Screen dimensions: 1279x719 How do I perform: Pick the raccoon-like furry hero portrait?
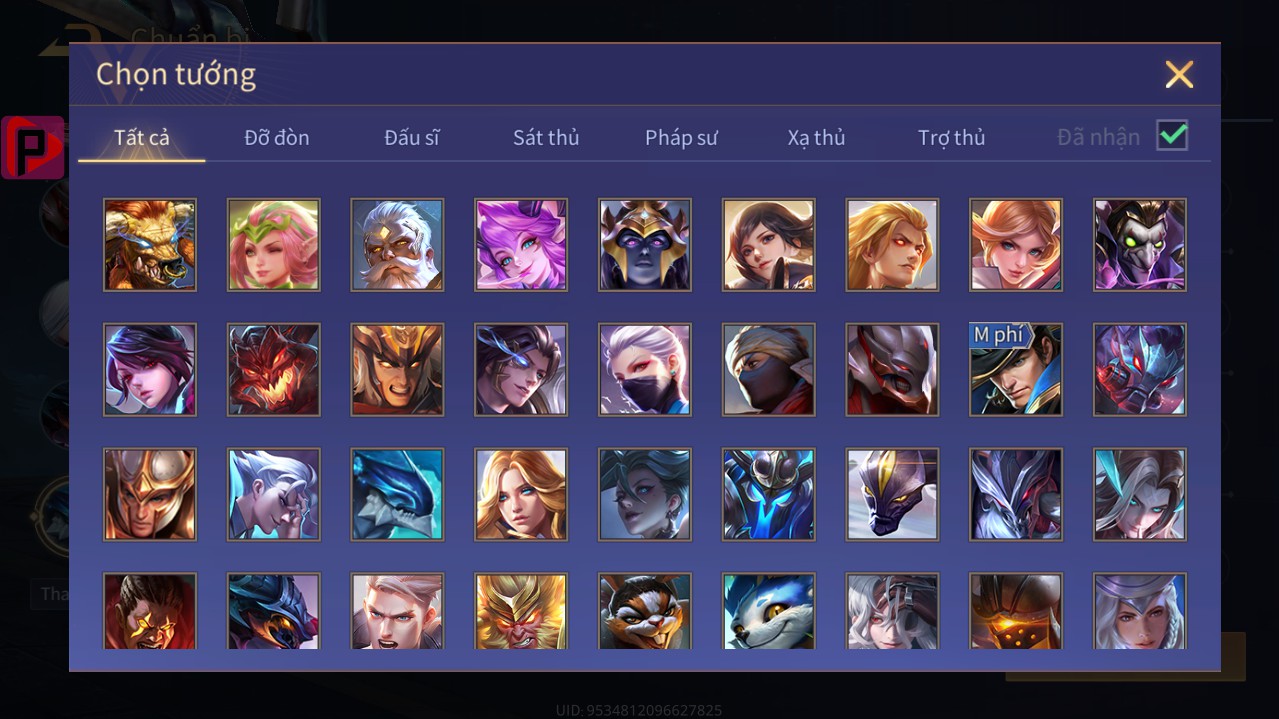coord(645,611)
